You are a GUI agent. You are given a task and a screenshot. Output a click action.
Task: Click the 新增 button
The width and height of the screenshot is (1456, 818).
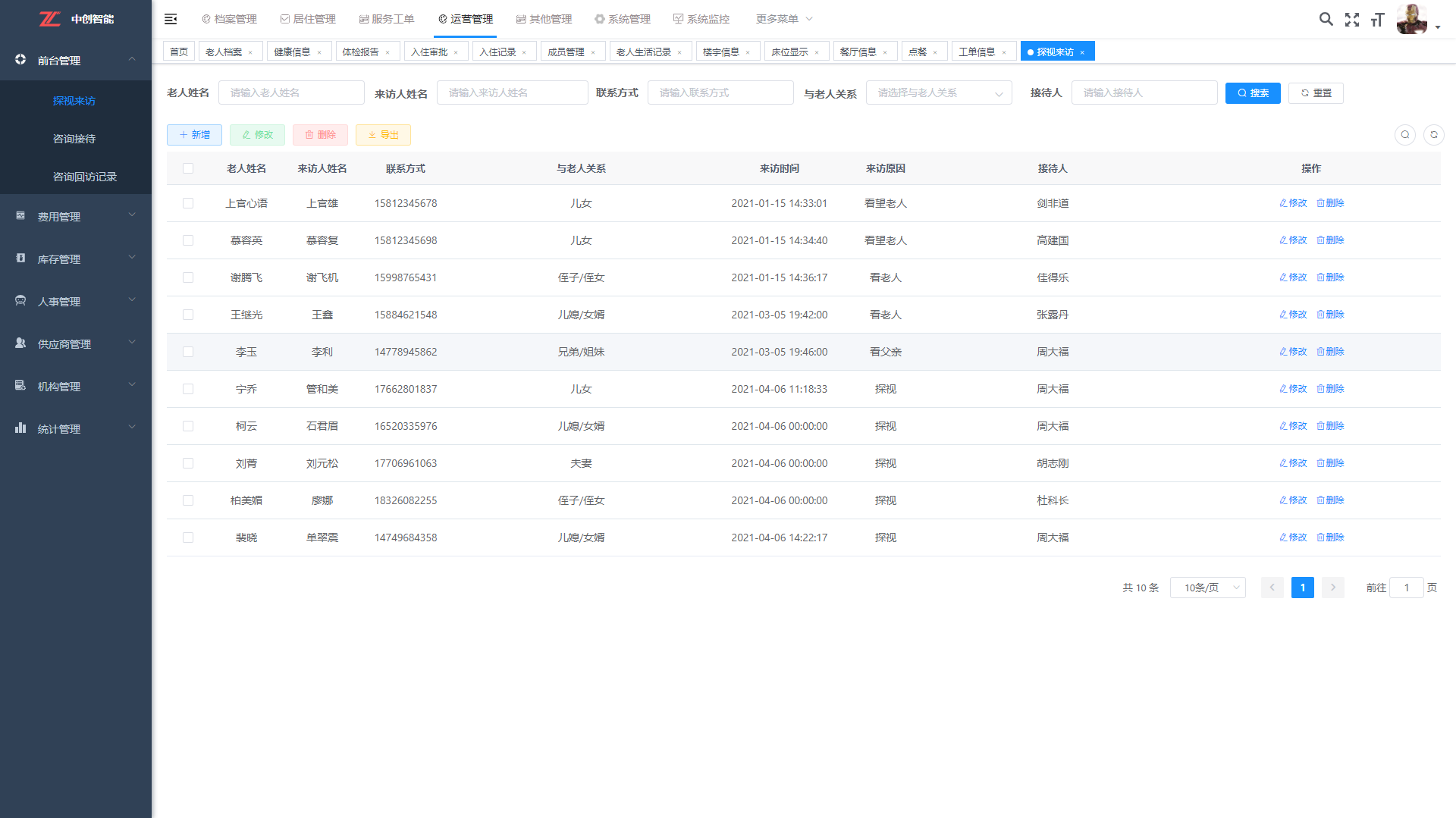194,135
